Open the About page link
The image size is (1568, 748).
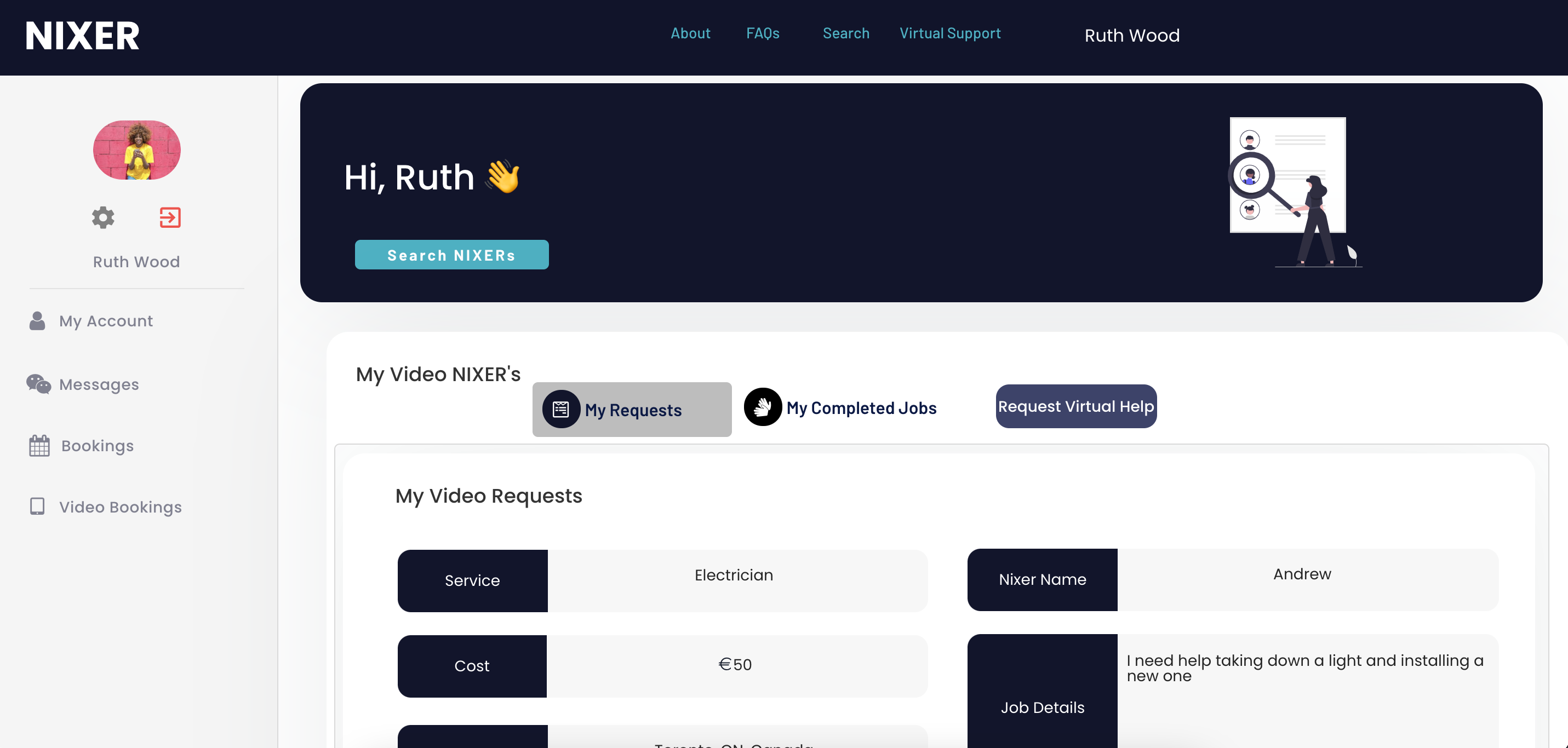690,33
